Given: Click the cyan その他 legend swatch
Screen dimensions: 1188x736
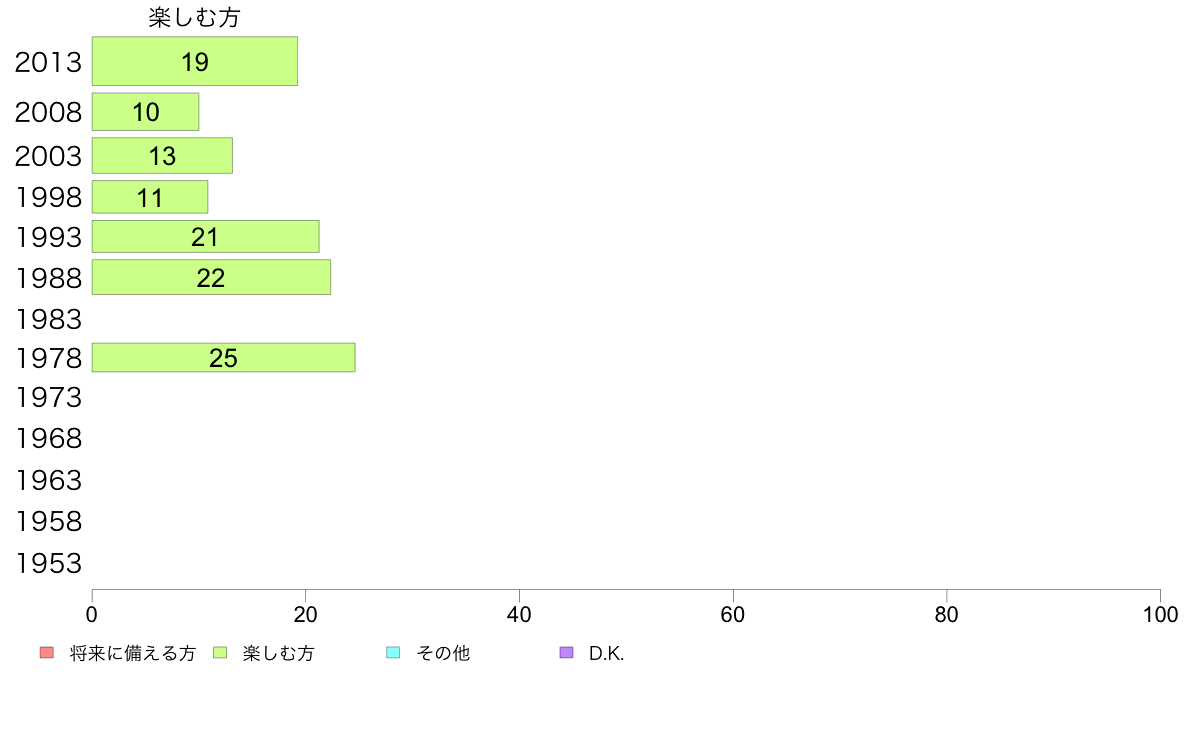Looking at the screenshot, I should point(393,653).
